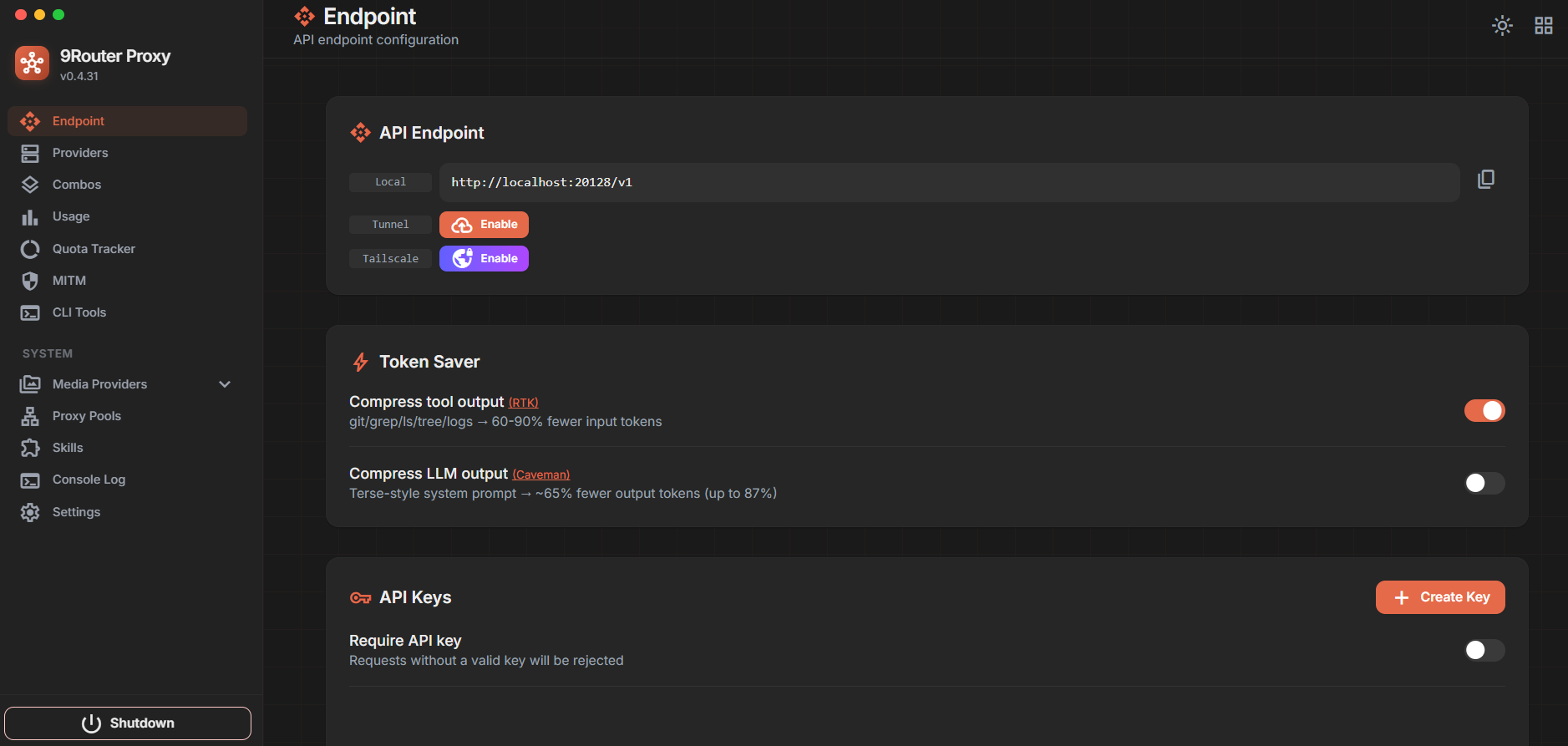The height and width of the screenshot is (746, 1568).
Task: Open MITM via its shield icon
Action: (30, 281)
